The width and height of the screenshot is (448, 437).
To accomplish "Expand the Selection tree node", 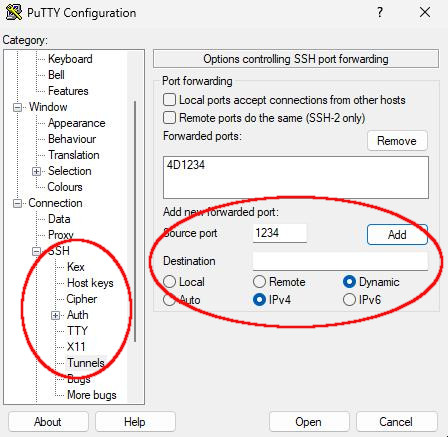I will coord(36,171).
